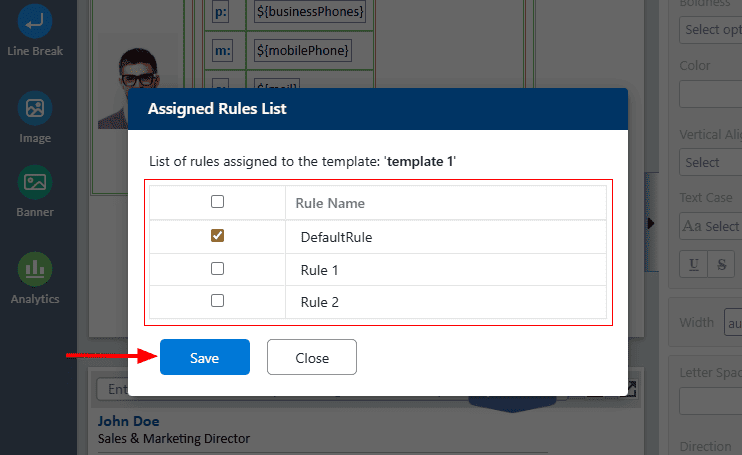
Task: Select the ${mobilePhone} placeholder field
Action: [302, 50]
